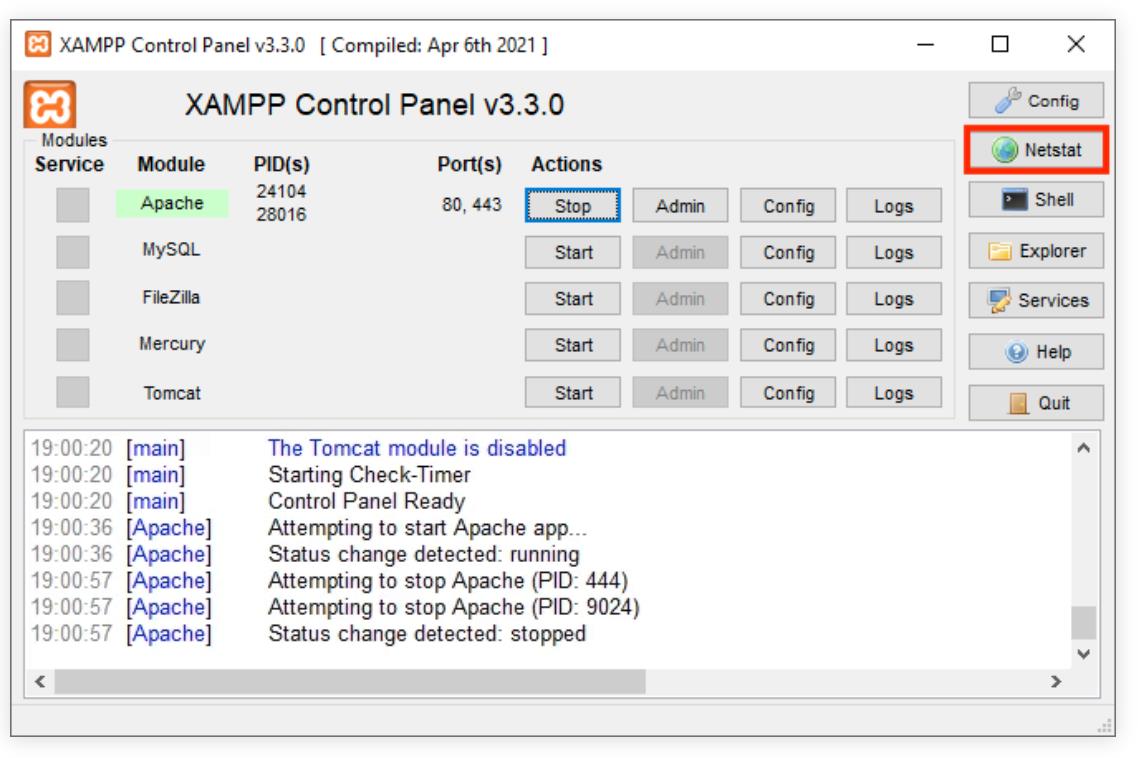
Task: Quit the XAMPP Control Panel
Action: point(1036,403)
